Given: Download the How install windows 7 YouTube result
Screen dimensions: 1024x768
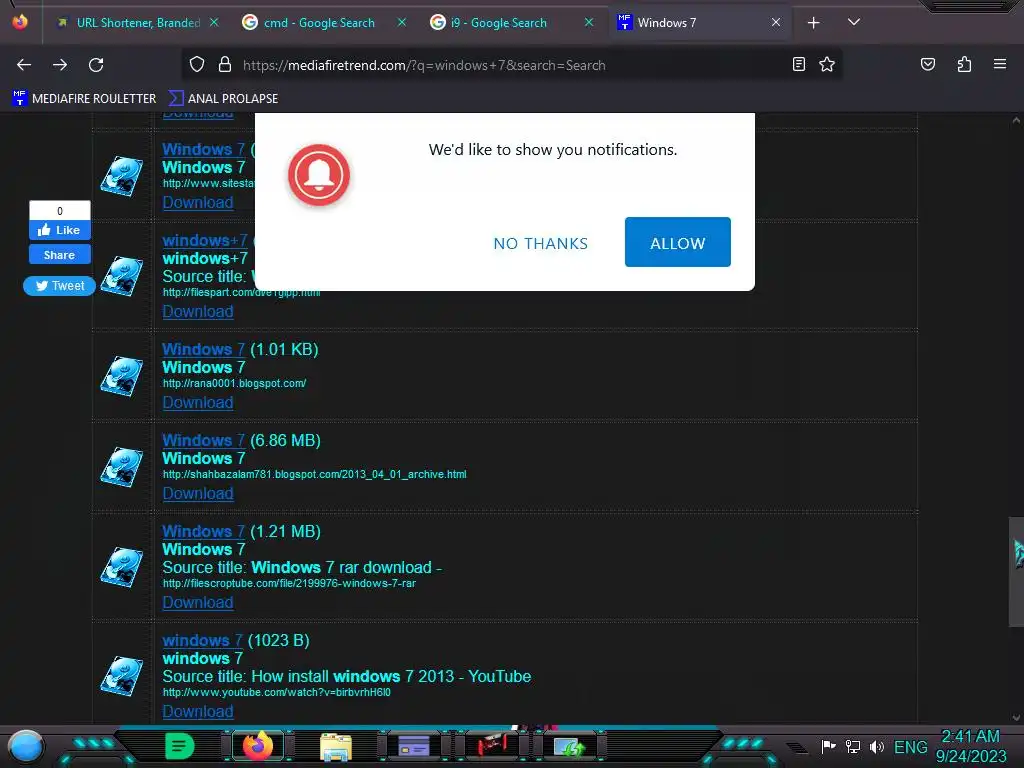Looking at the screenshot, I should (198, 711).
